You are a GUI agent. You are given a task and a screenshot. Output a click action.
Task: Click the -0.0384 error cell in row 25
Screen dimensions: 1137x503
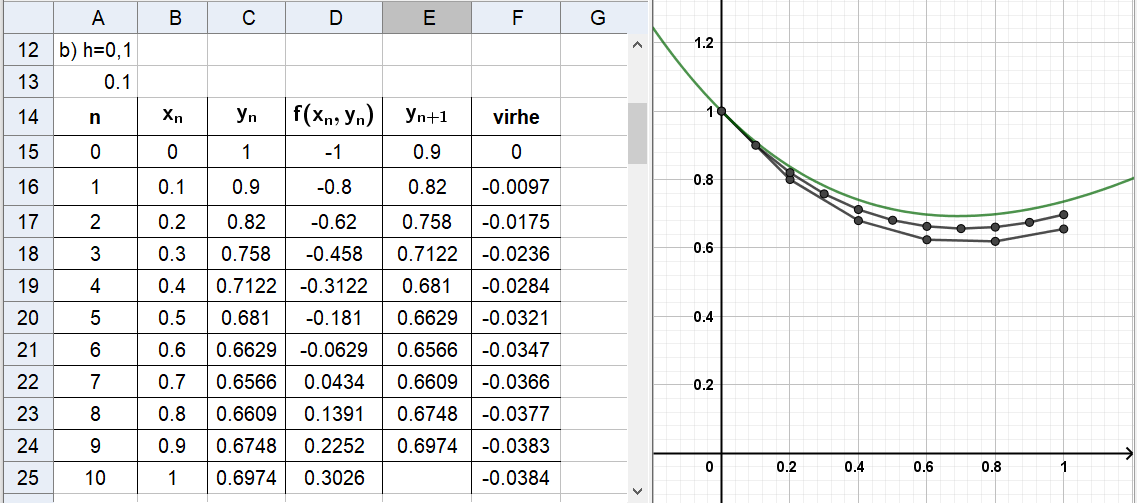click(x=516, y=478)
